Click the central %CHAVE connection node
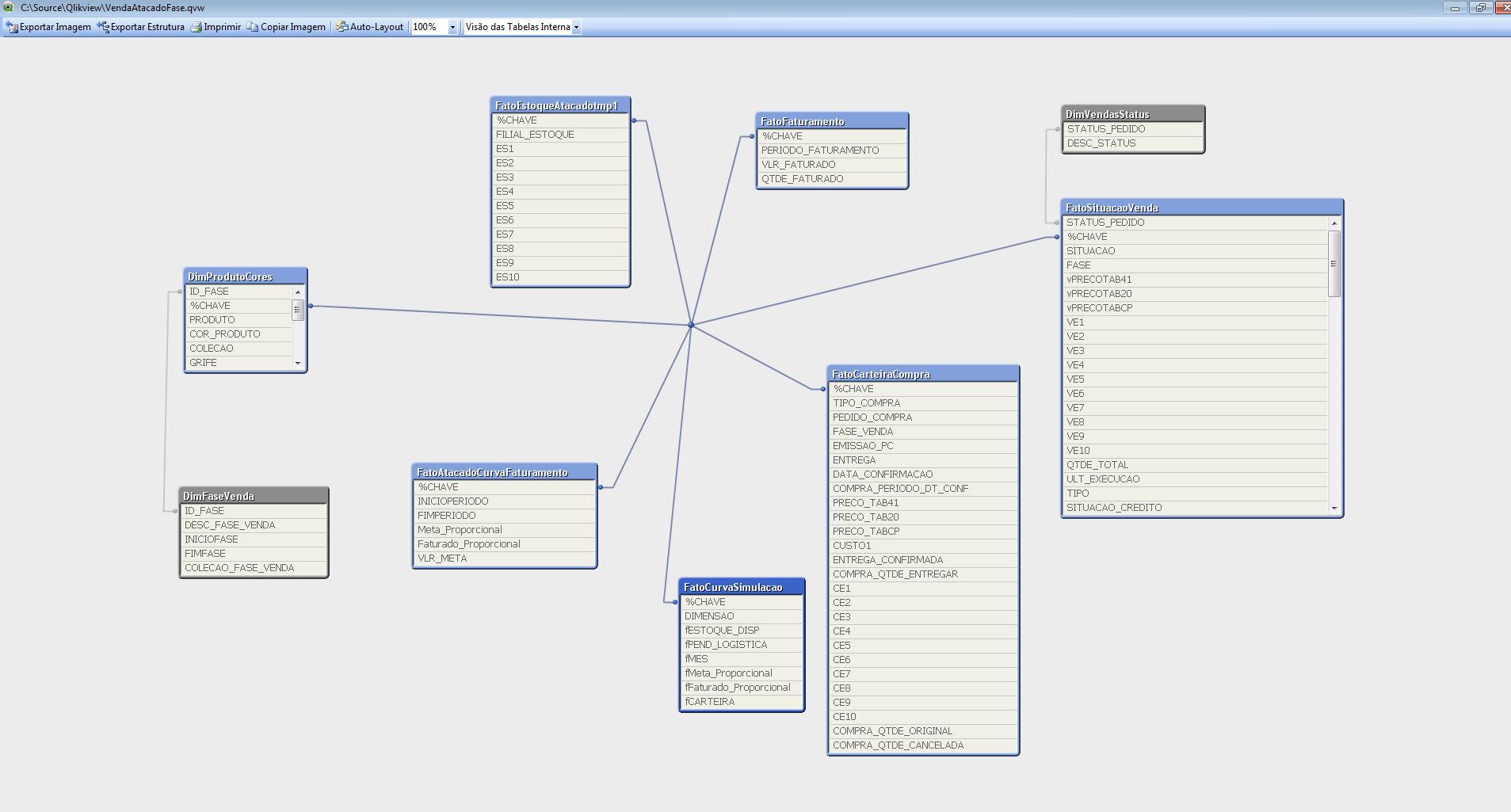The width and height of the screenshot is (1511, 812). click(x=691, y=325)
